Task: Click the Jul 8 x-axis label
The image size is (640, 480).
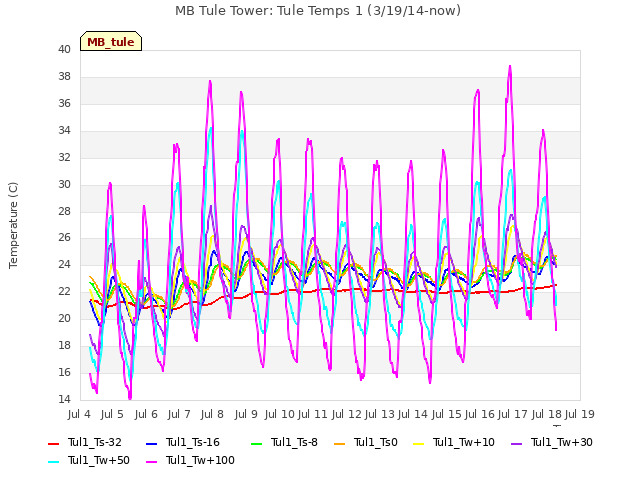Action: click(x=212, y=414)
